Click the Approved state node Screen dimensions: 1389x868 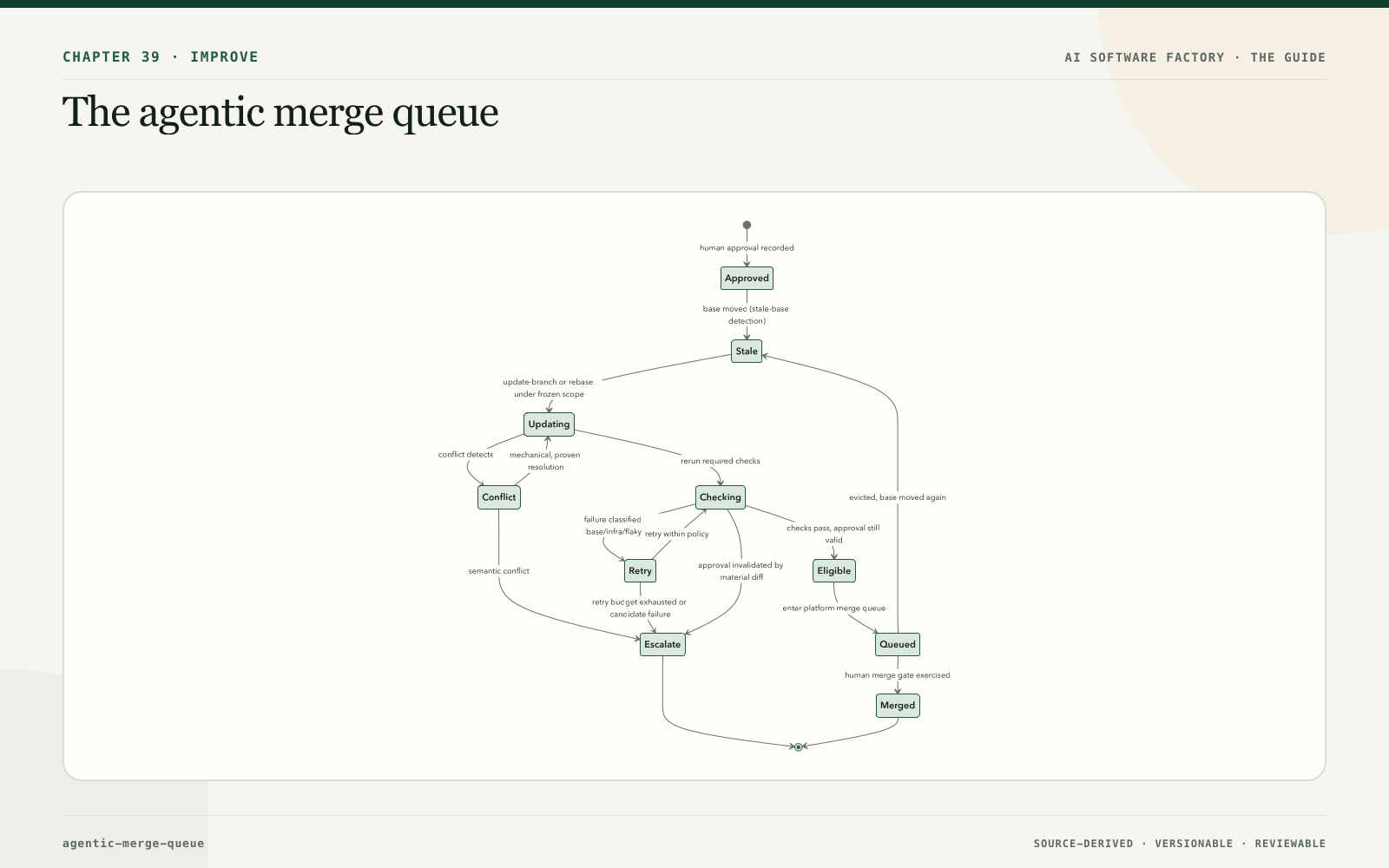pyautogui.click(x=747, y=279)
